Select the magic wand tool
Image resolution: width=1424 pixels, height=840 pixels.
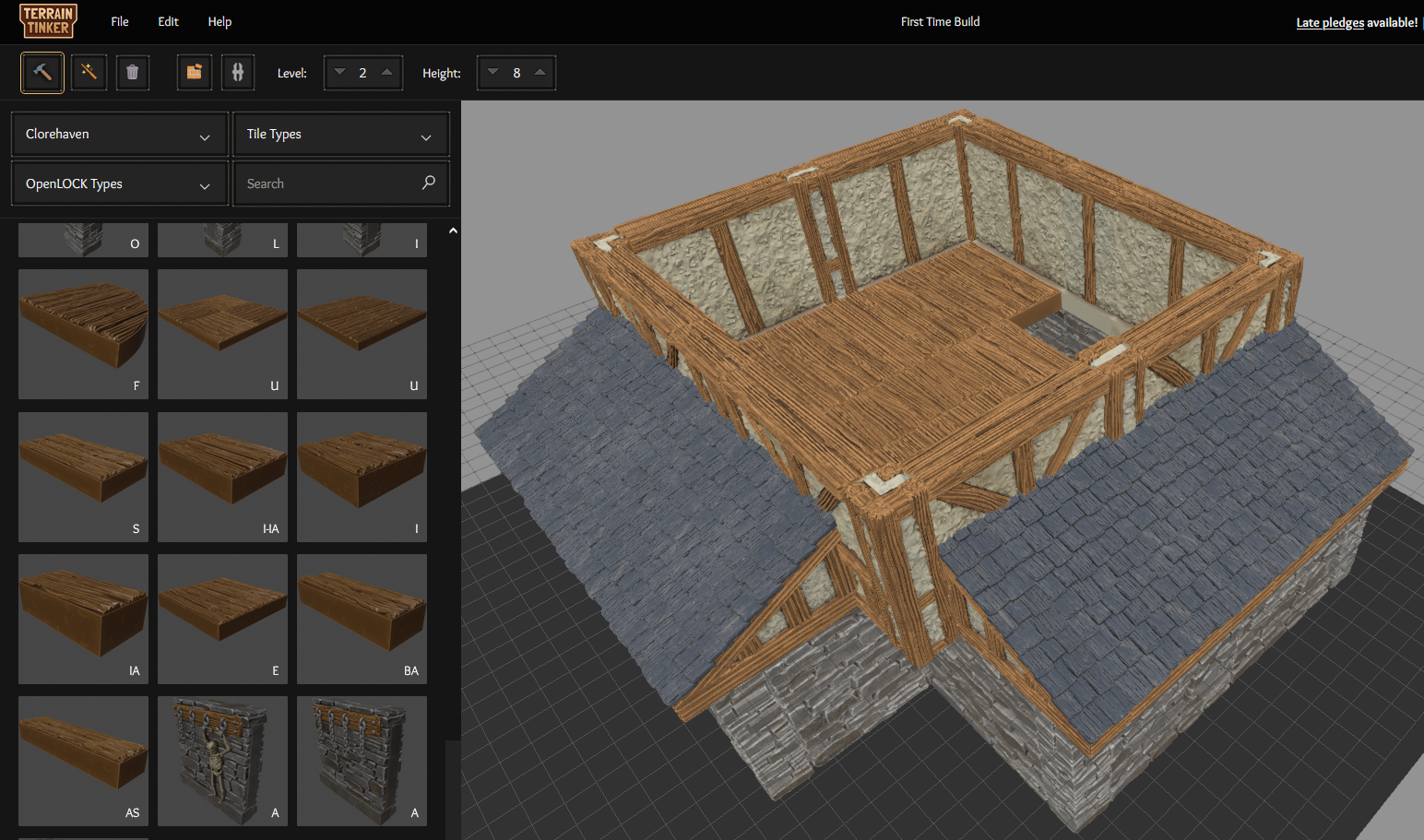(x=89, y=73)
